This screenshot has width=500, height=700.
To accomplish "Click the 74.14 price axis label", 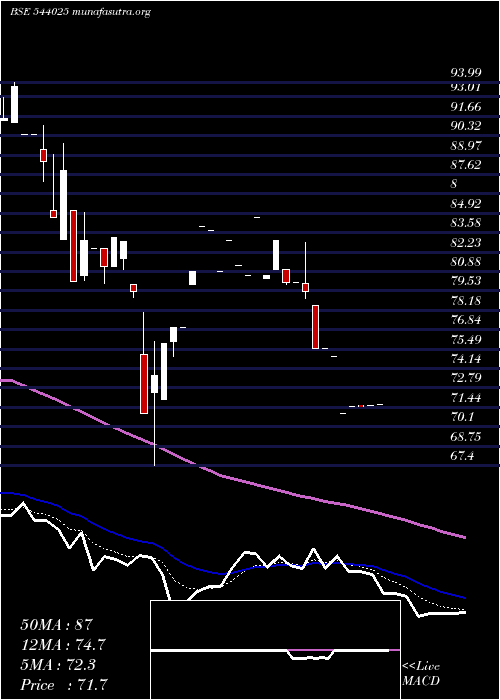I will click(x=466, y=358).
